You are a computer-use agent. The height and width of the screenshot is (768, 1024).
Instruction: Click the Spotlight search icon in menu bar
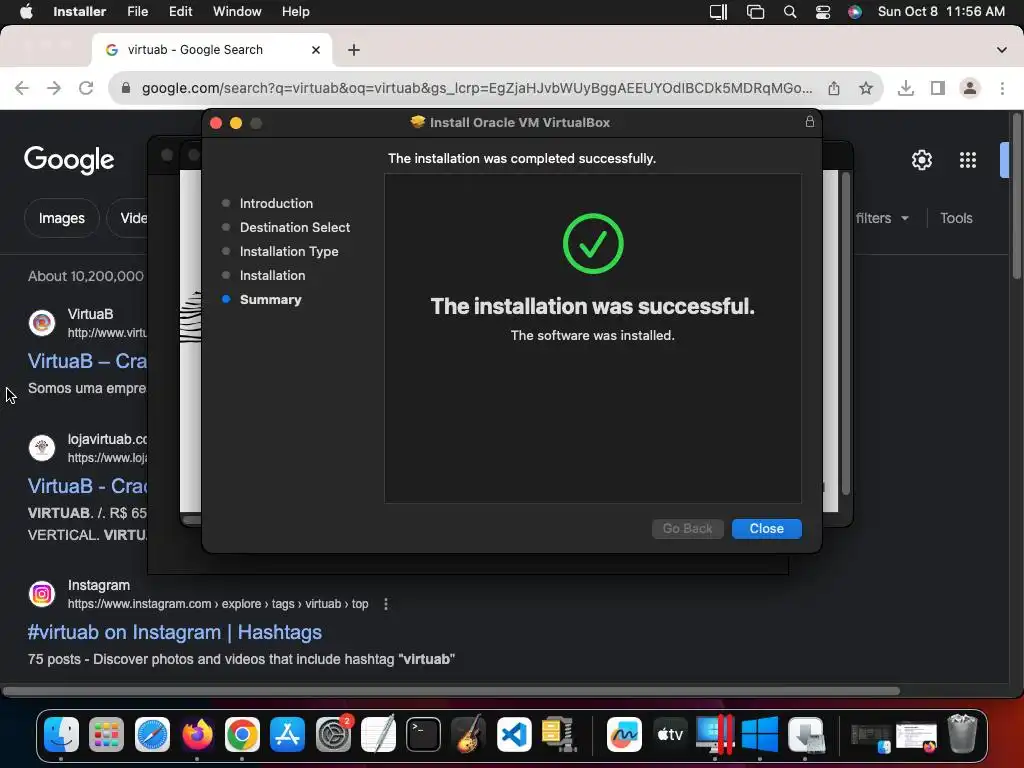tap(790, 12)
